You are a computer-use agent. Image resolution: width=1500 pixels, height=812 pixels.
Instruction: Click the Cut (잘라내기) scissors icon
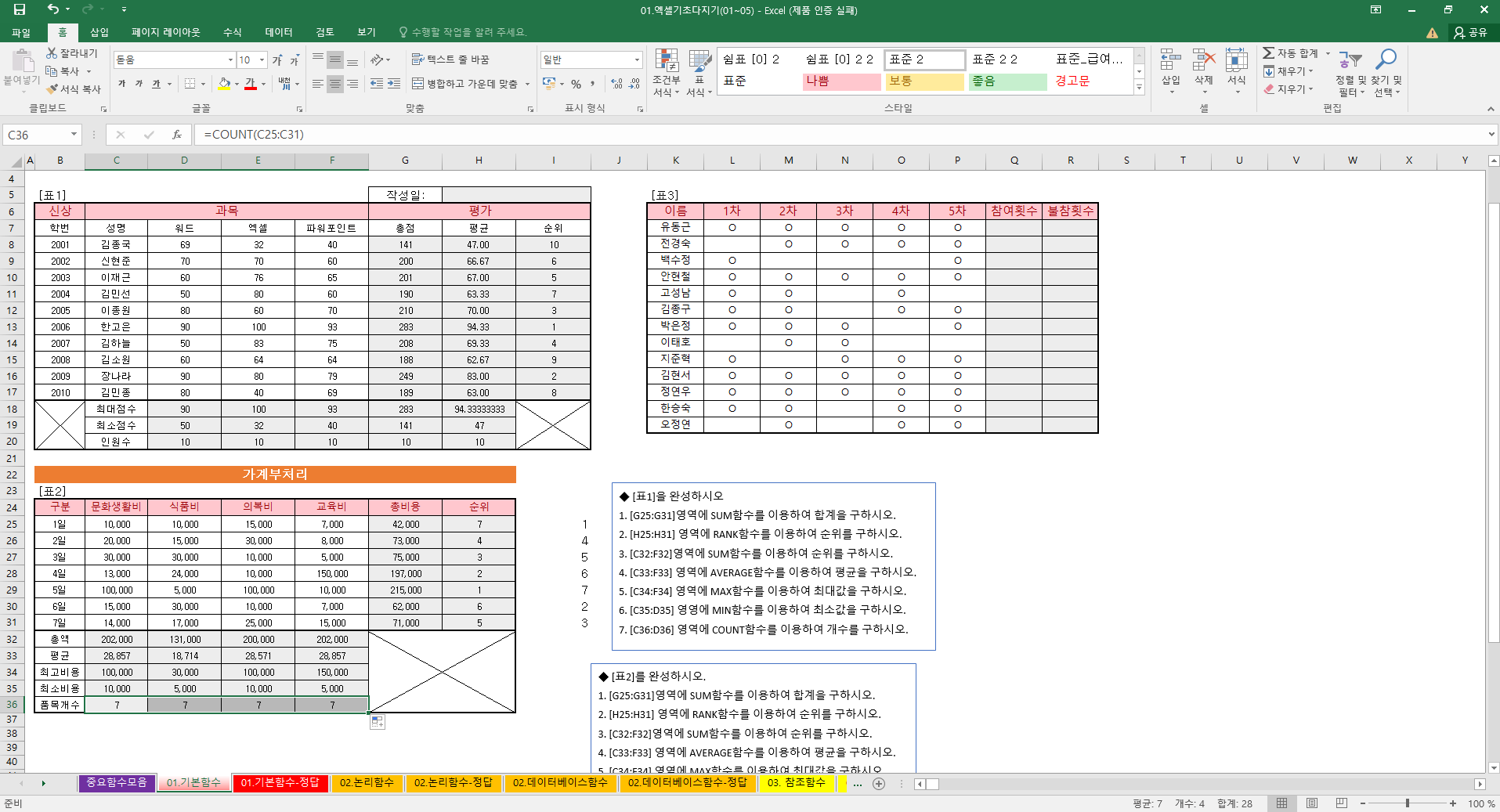pyautogui.click(x=52, y=53)
